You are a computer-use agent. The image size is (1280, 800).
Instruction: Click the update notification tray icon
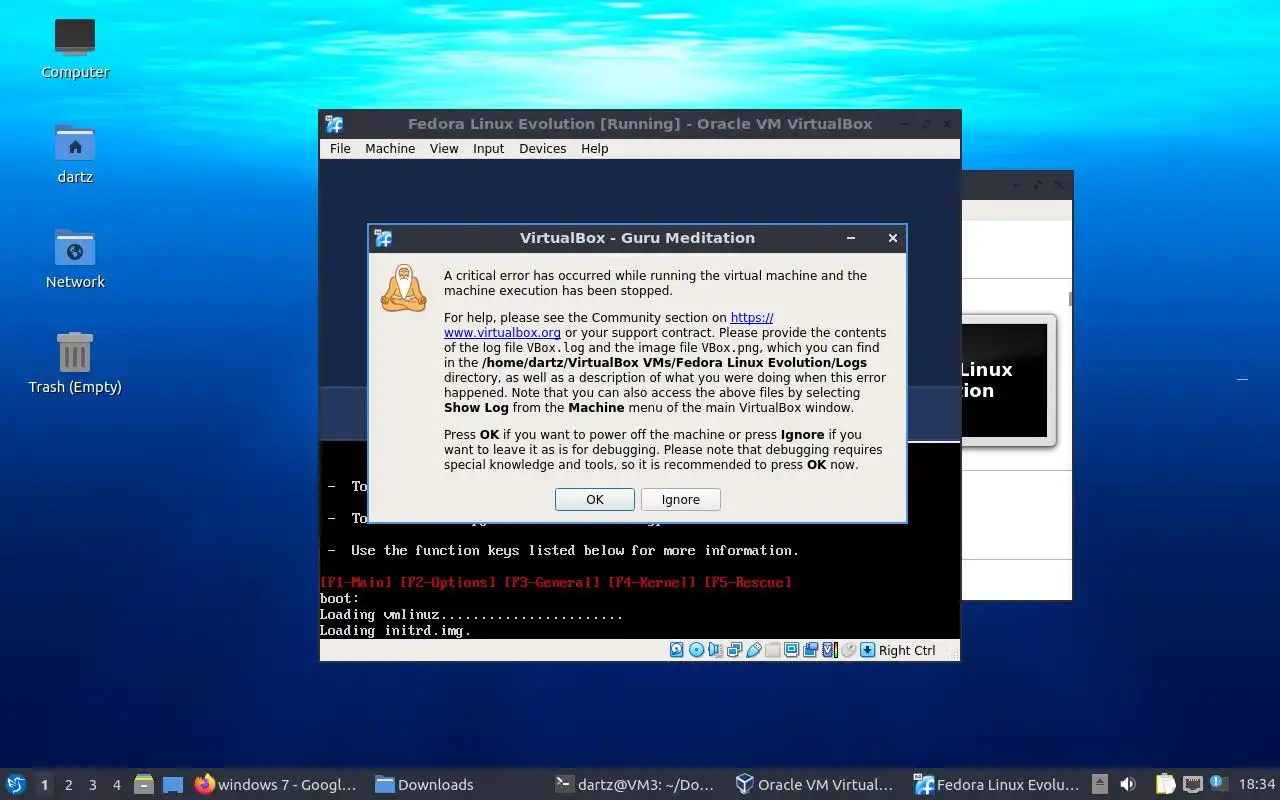pyautogui.click(x=1217, y=783)
